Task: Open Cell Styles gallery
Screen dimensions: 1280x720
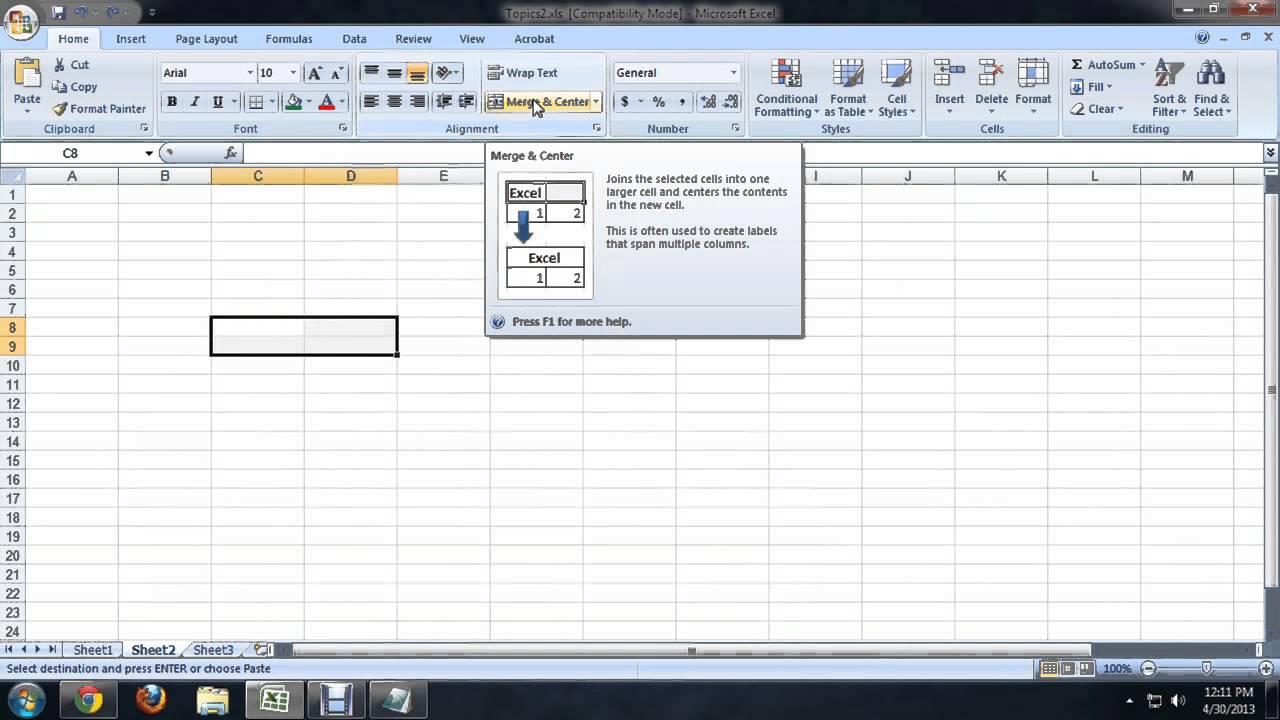Action: [x=896, y=75]
